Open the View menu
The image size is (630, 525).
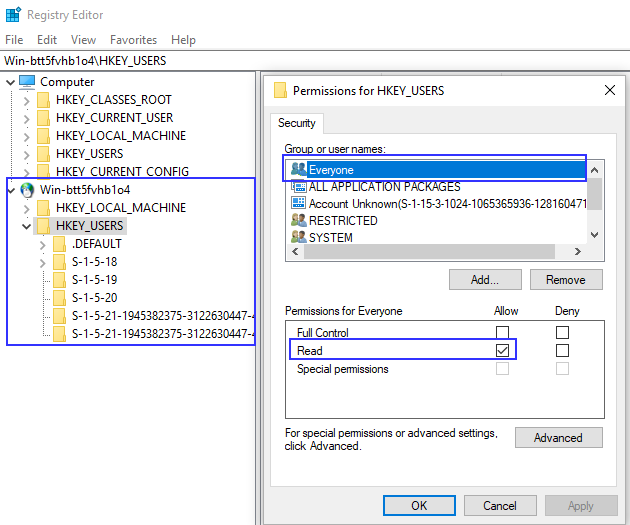point(84,40)
